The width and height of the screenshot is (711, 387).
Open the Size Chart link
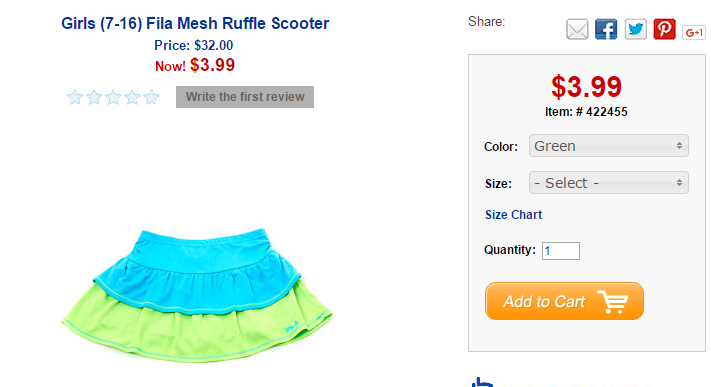pyautogui.click(x=513, y=215)
